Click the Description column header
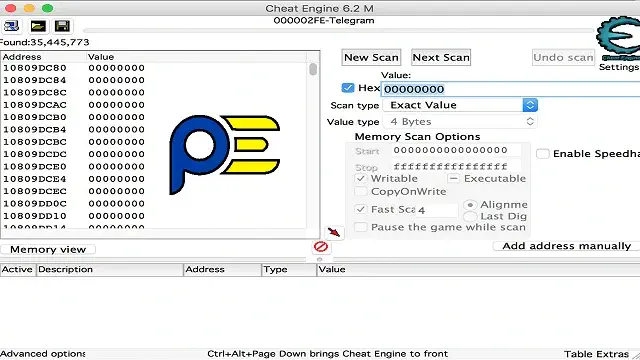640x360 pixels. click(110, 269)
